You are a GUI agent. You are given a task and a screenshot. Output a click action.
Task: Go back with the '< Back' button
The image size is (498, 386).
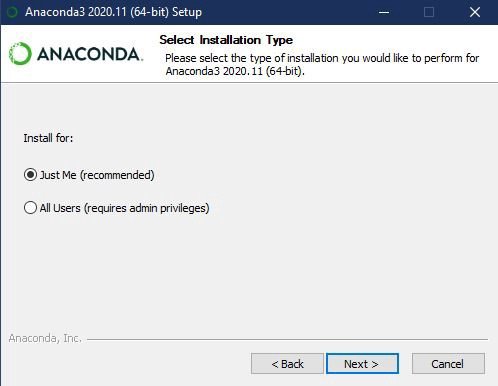pos(287,364)
